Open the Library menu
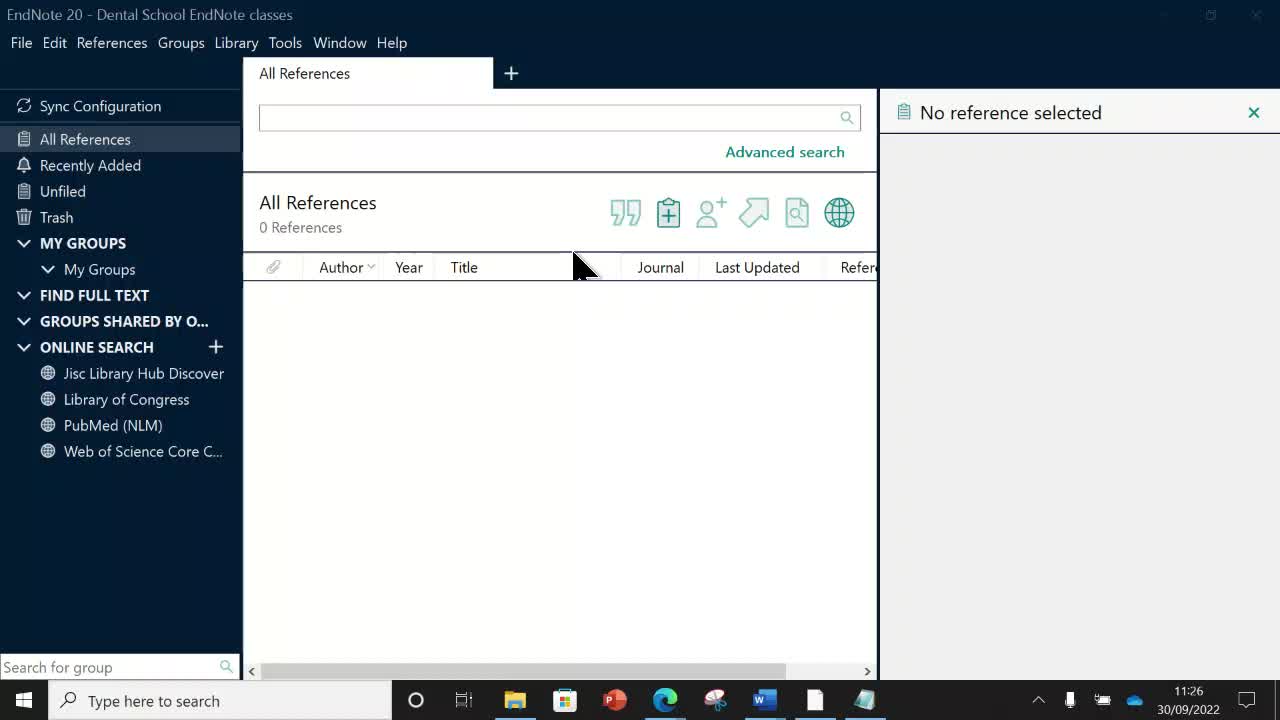The height and width of the screenshot is (720, 1280). pyautogui.click(x=236, y=43)
